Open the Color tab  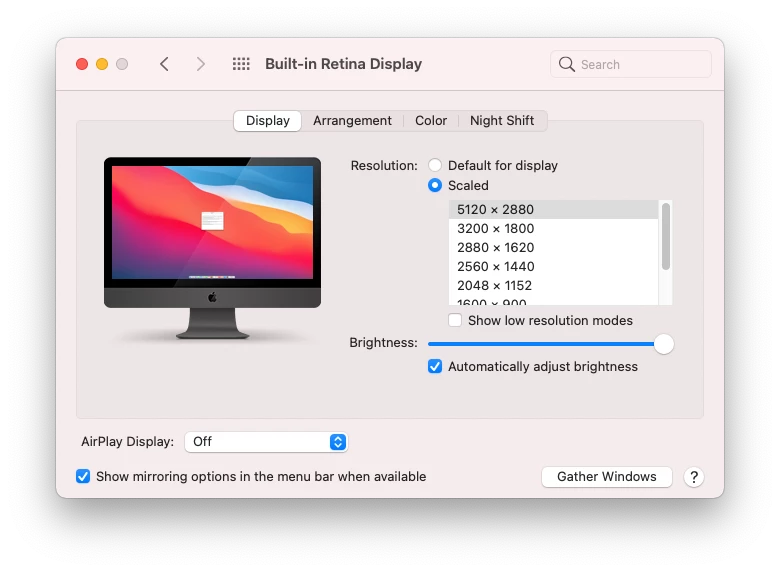coord(431,121)
